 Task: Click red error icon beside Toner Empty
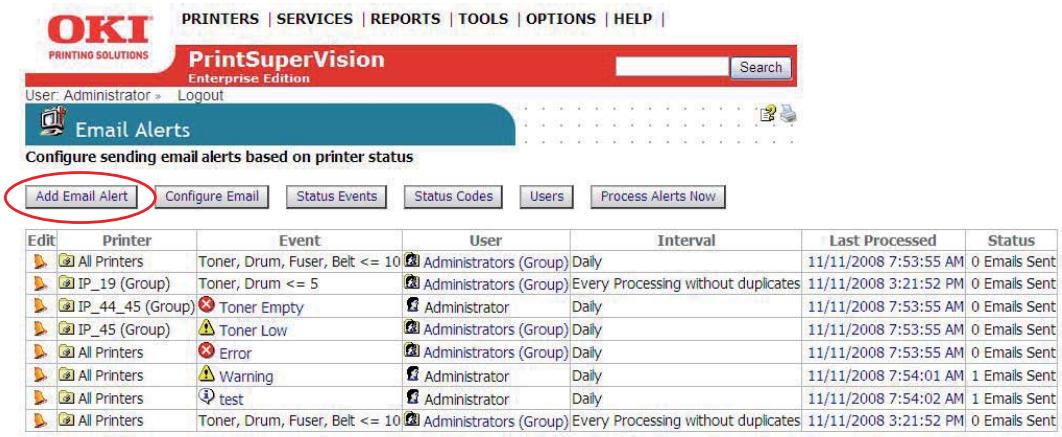pos(207,306)
